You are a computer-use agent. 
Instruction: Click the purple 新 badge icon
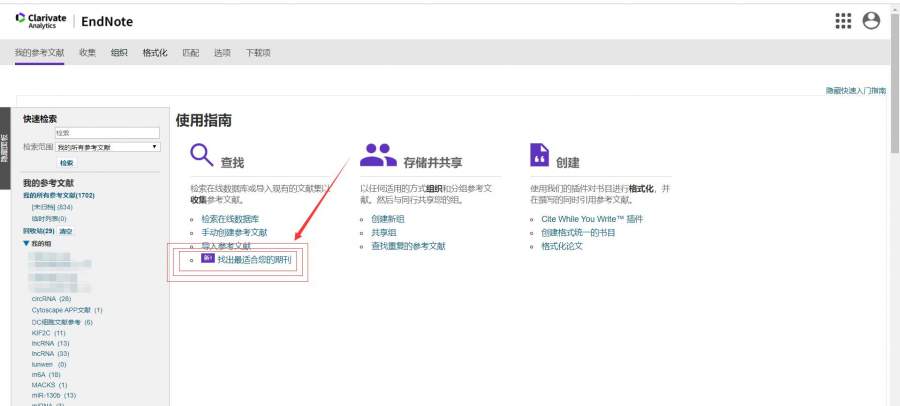coord(207,258)
